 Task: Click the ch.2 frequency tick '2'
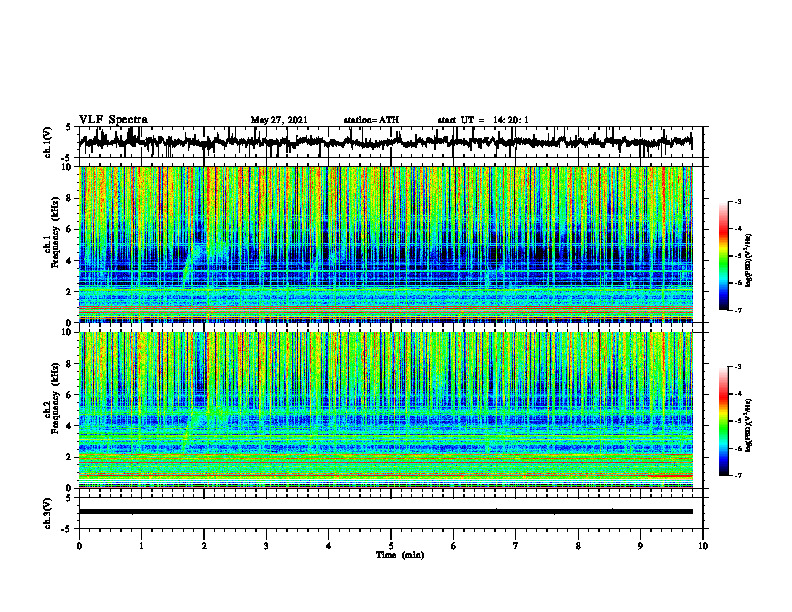tap(71, 457)
